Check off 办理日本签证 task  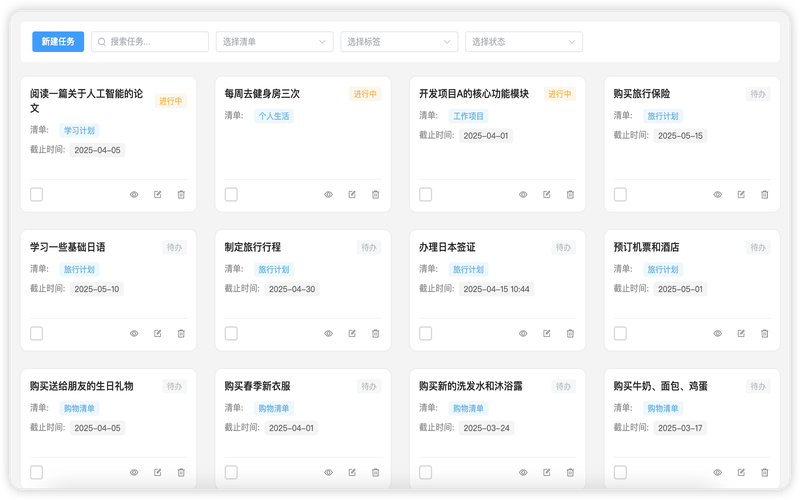(426, 334)
